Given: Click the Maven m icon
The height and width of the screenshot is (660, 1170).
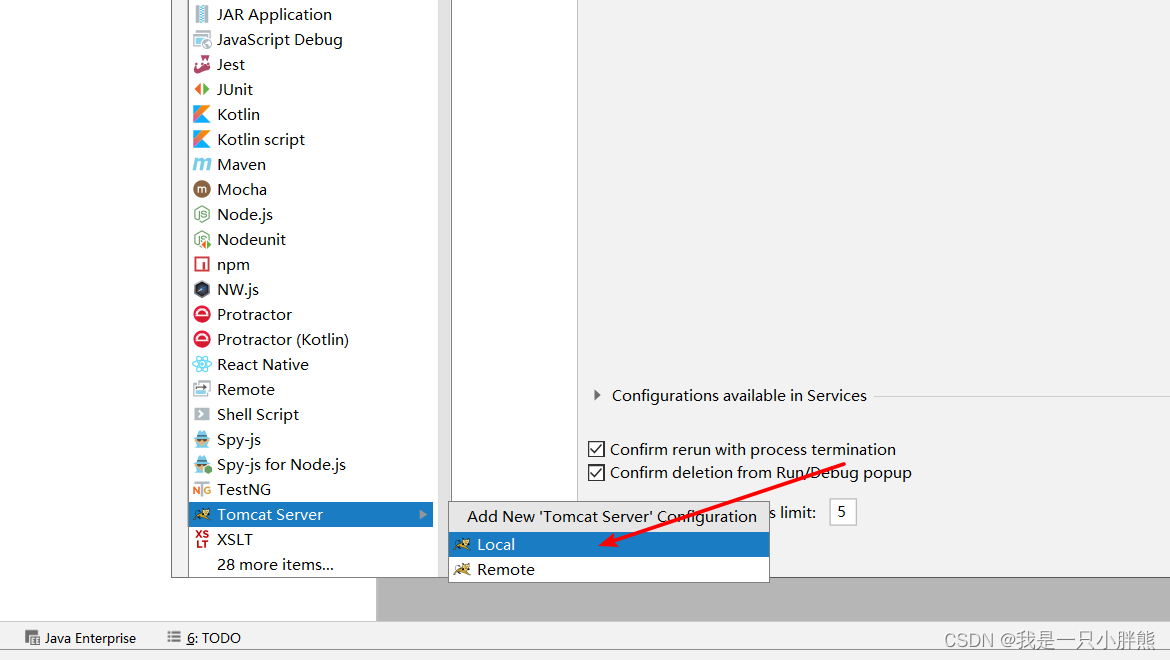Looking at the screenshot, I should click(x=201, y=164).
